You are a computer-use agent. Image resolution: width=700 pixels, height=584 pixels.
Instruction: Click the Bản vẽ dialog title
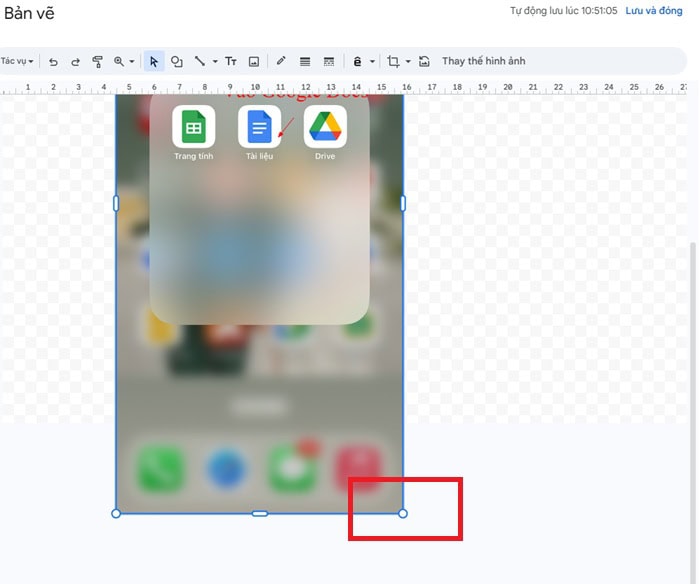[x=29, y=13]
